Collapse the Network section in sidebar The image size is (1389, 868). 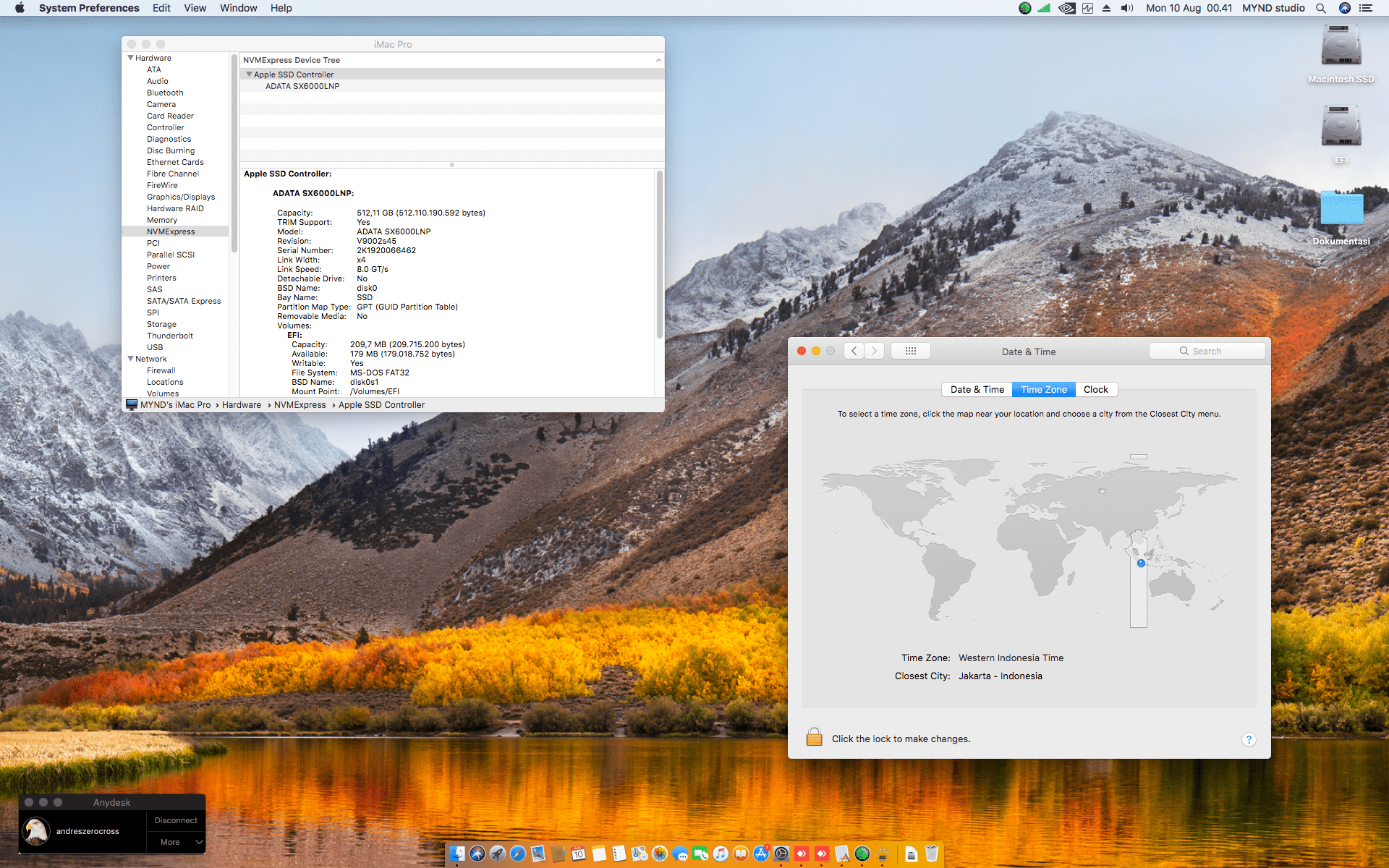[130, 359]
